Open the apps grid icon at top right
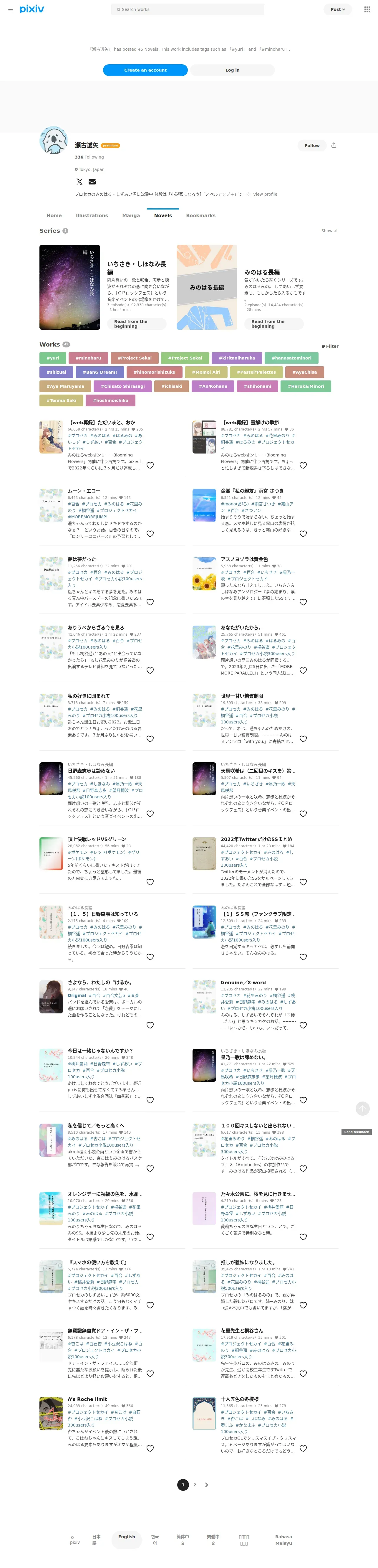Screen dimensions: 378x1568 coord(367,10)
